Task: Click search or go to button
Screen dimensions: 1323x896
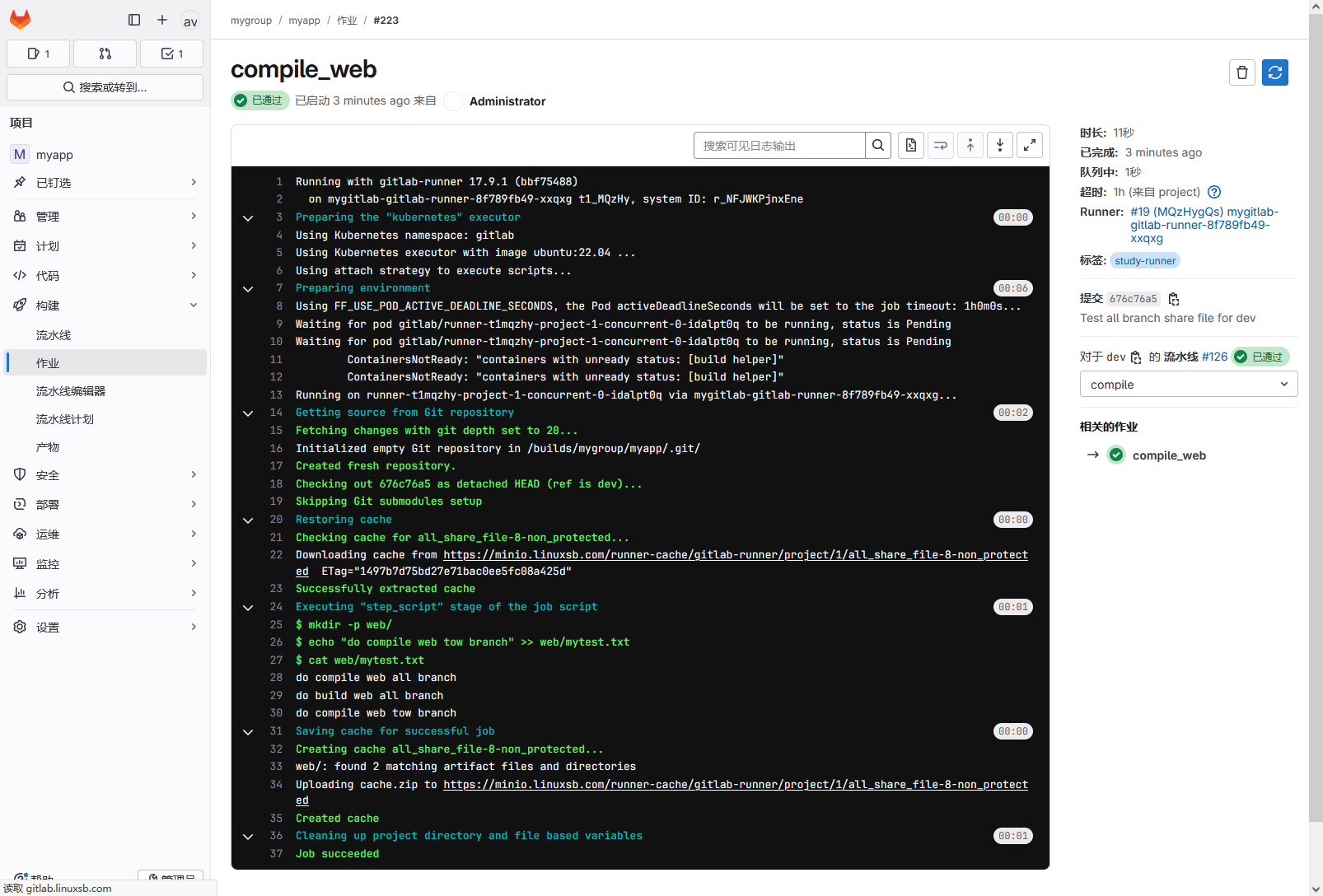Action: tap(105, 87)
